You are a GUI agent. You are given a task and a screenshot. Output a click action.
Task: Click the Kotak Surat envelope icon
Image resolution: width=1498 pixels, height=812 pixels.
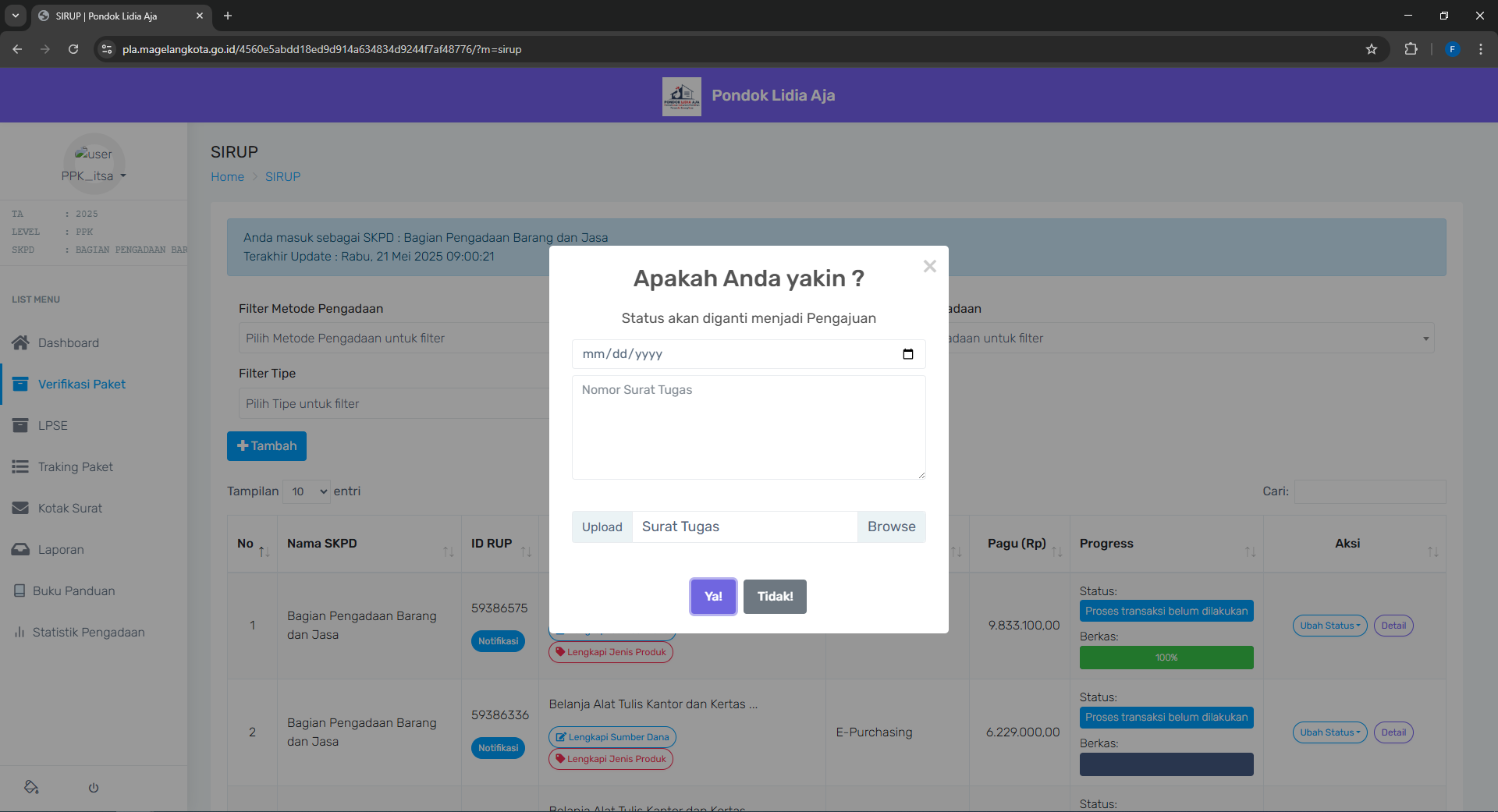20,508
